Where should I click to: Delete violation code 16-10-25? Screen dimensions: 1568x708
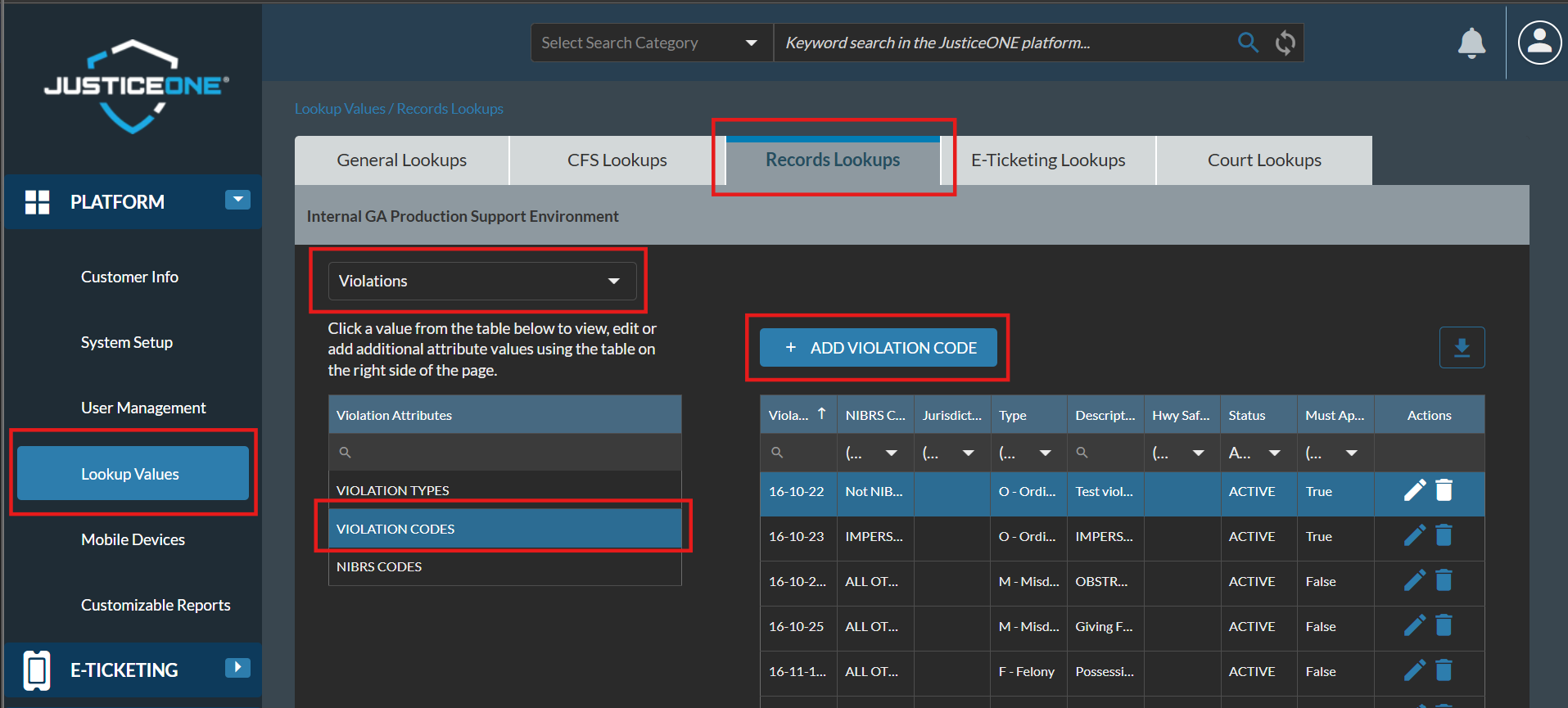coord(1444,625)
